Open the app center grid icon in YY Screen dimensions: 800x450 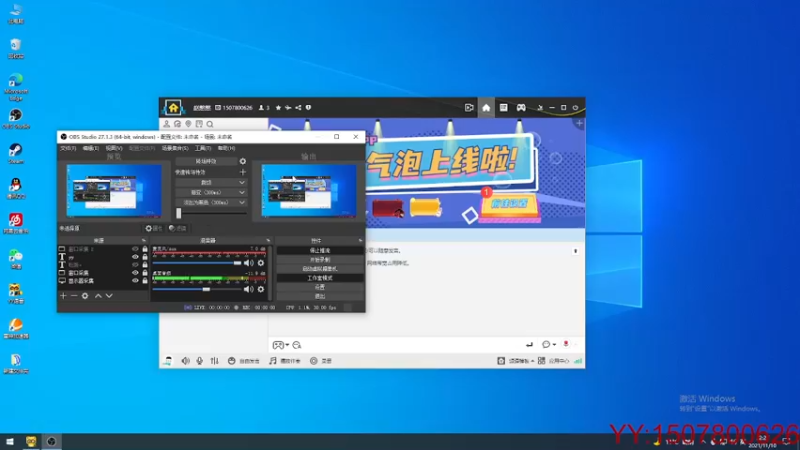click(541, 361)
